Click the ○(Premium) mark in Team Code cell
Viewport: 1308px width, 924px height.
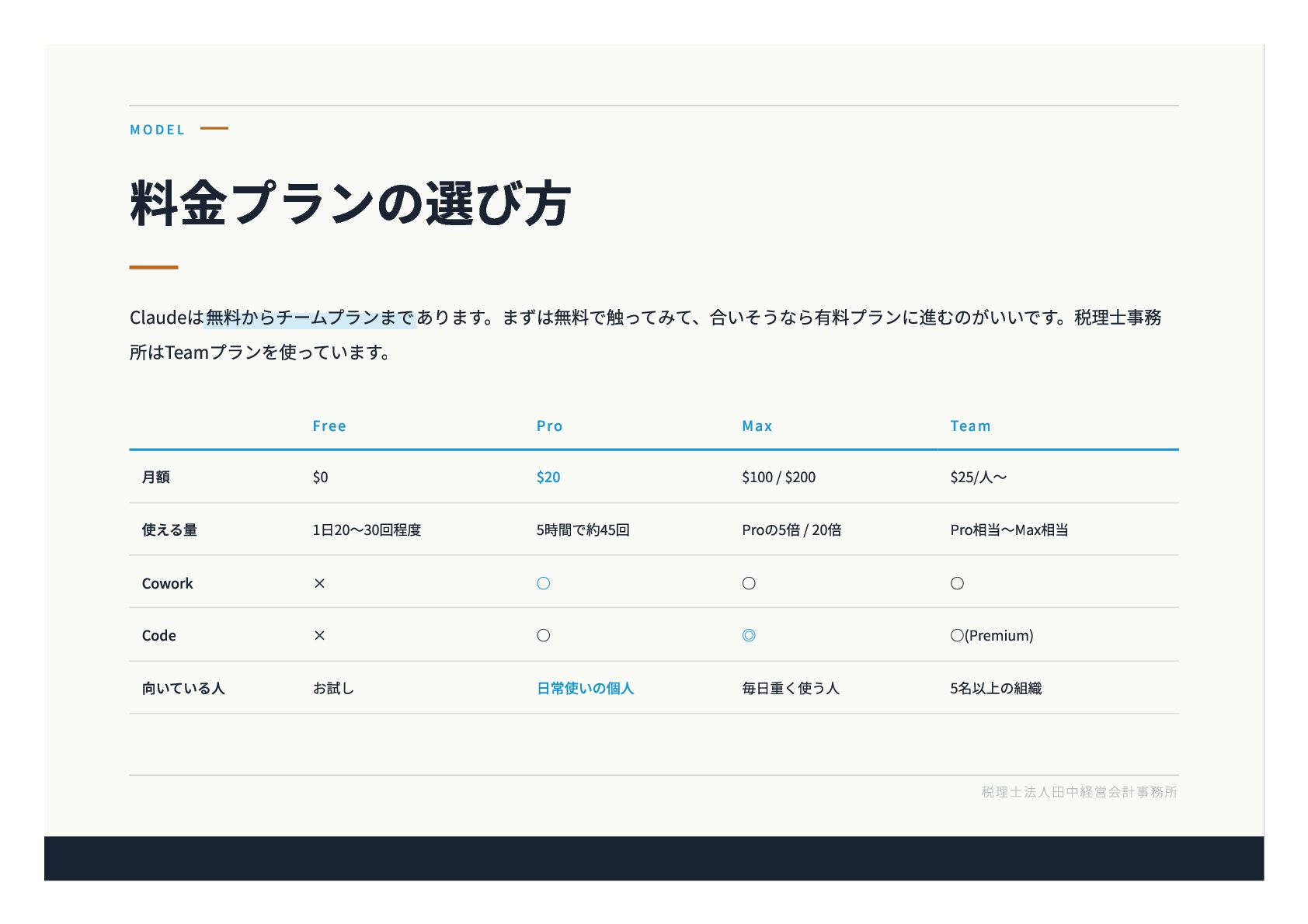[x=992, y=635]
